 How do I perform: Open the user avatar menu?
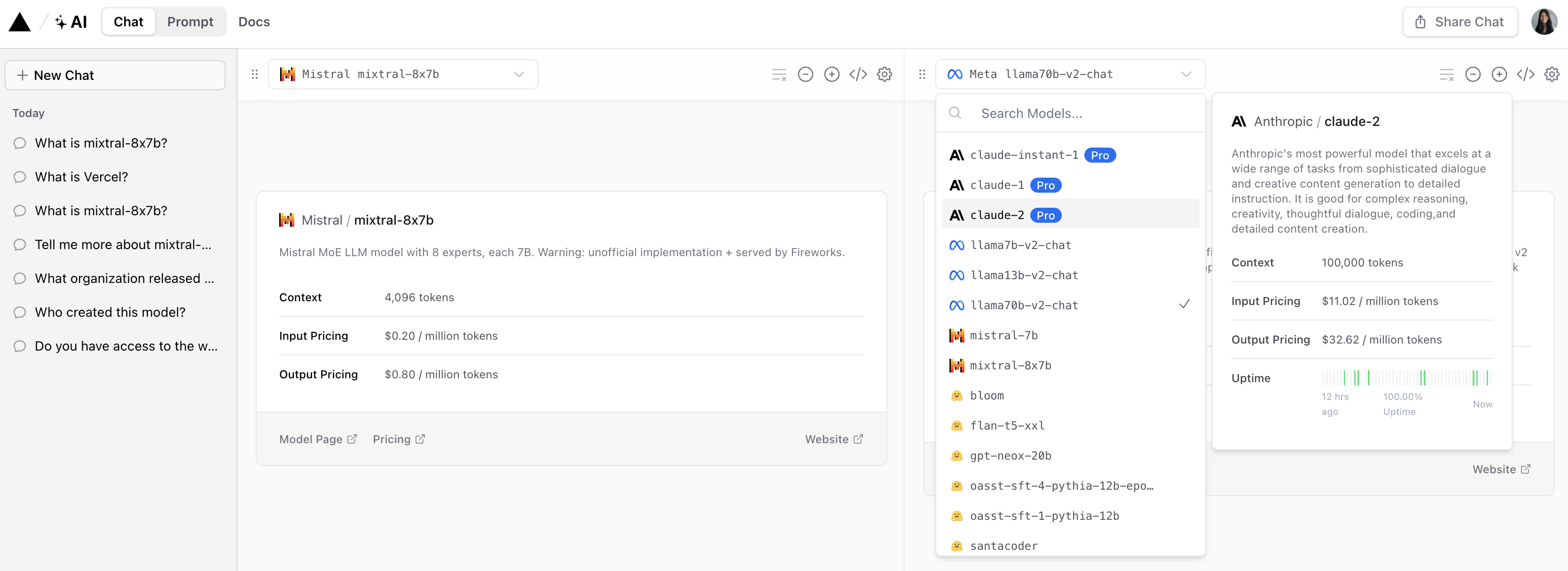pyautogui.click(x=1544, y=22)
